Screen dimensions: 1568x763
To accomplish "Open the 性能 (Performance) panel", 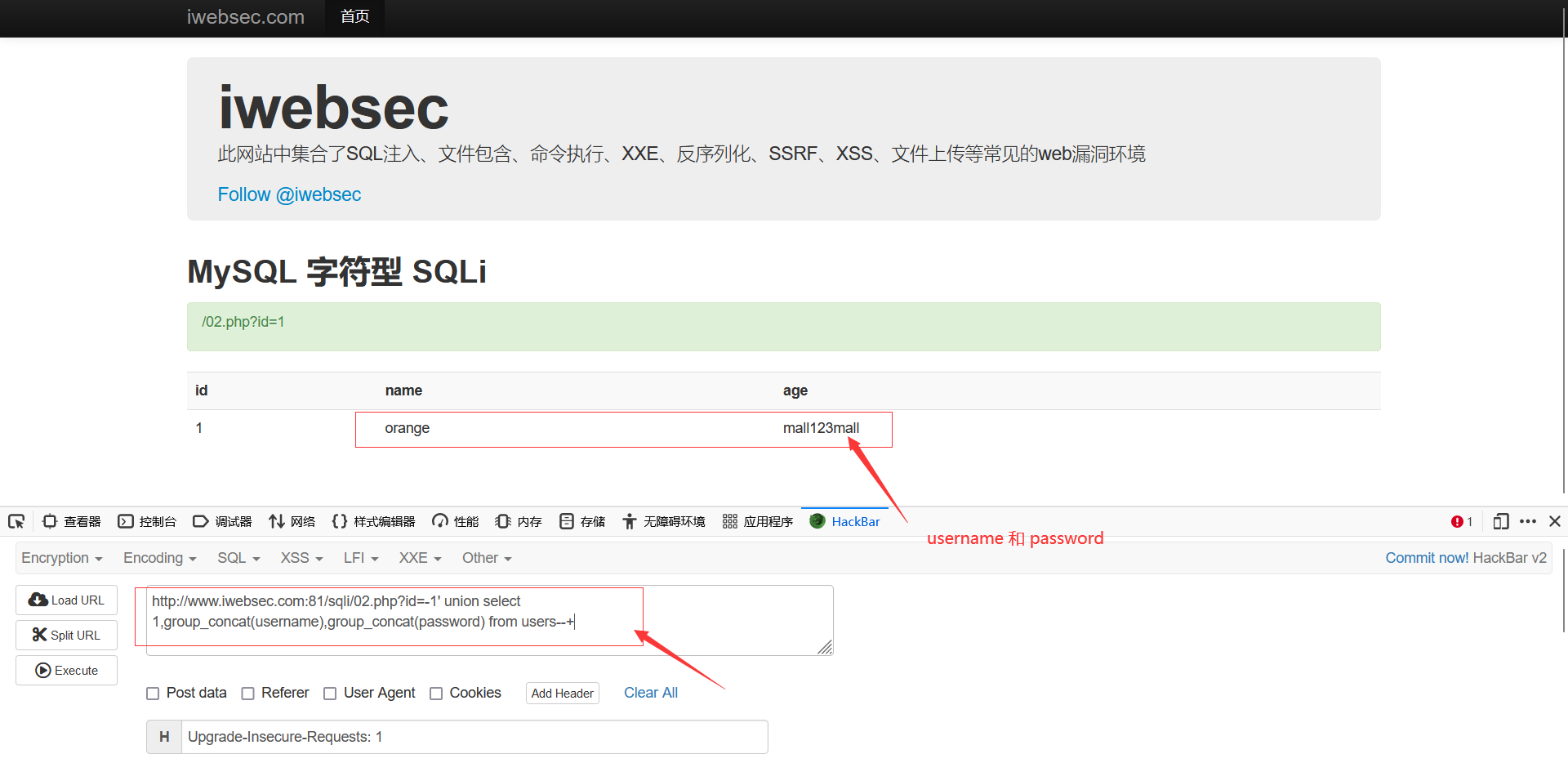I will point(454,521).
